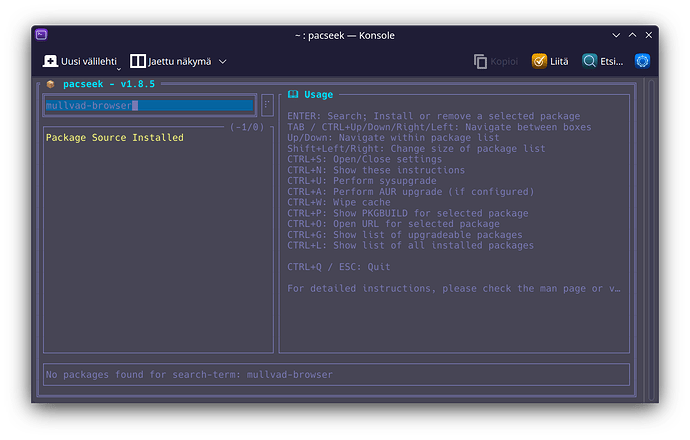Click the terminal vertical scrollbar
Screen dimensions: 690x440
click(x=651, y=238)
